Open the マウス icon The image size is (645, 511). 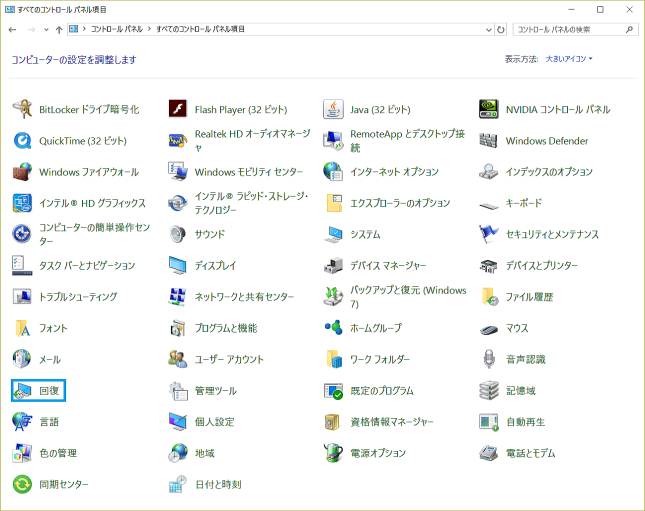(489, 328)
